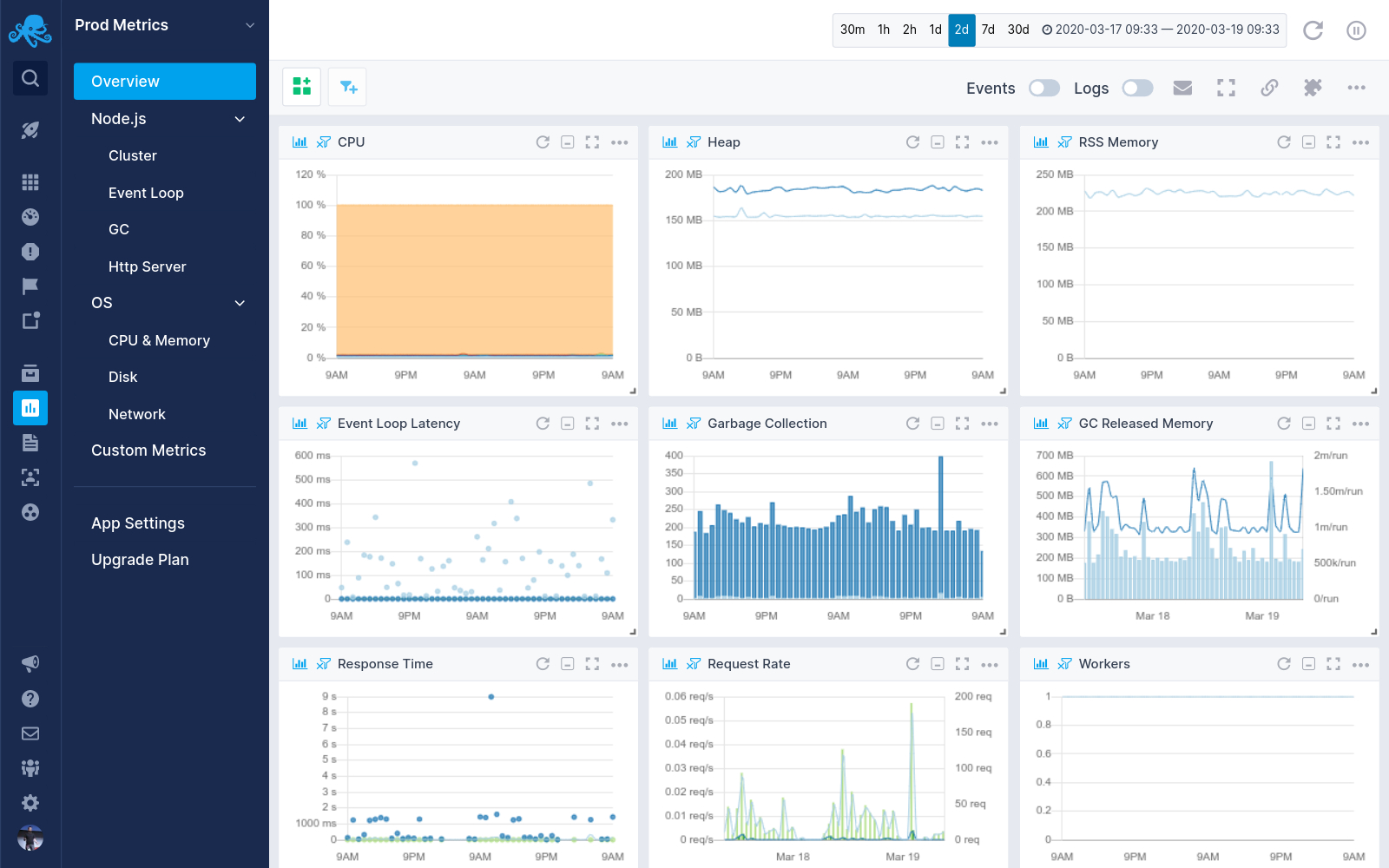Enable the Logs toggle switch

click(1137, 88)
